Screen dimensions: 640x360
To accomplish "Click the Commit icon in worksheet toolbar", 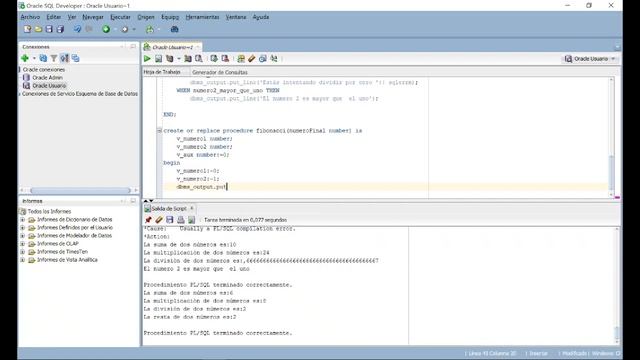I will tap(214, 59).
